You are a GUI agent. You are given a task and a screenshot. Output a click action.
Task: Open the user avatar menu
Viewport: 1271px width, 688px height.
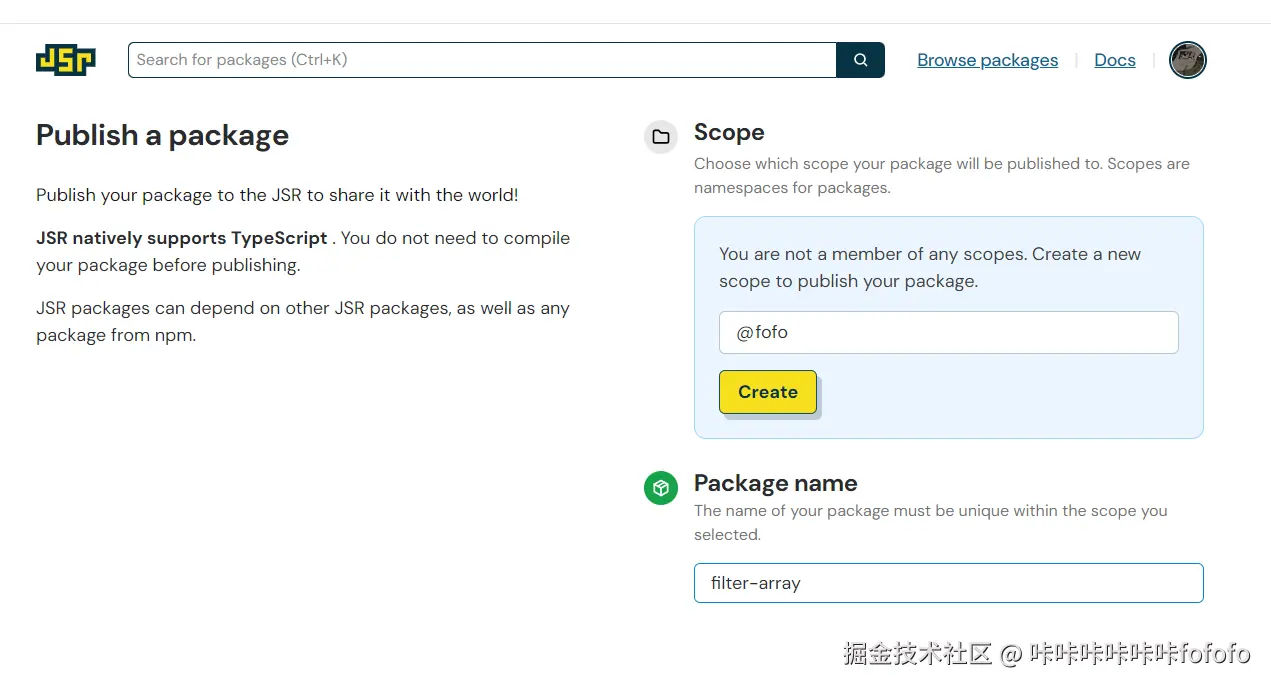point(1188,60)
